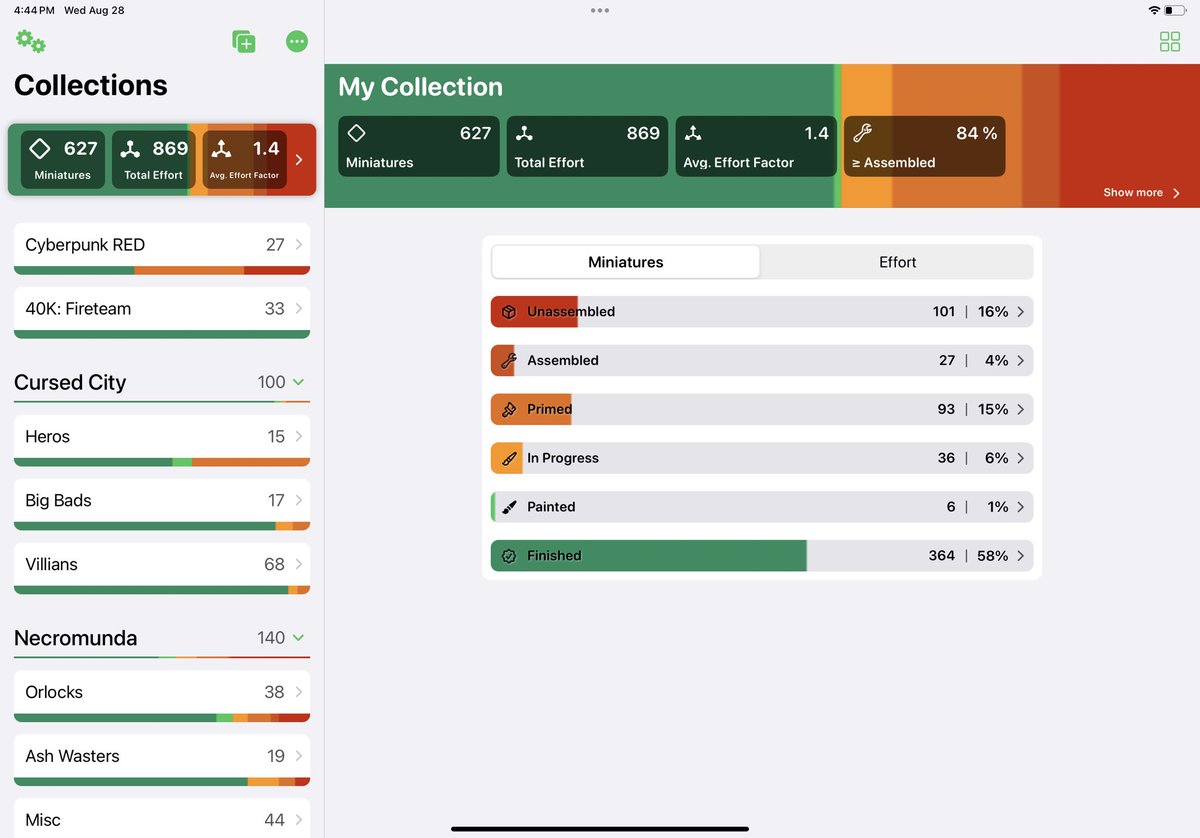
Task: Switch to the Effort tab
Action: 897,262
